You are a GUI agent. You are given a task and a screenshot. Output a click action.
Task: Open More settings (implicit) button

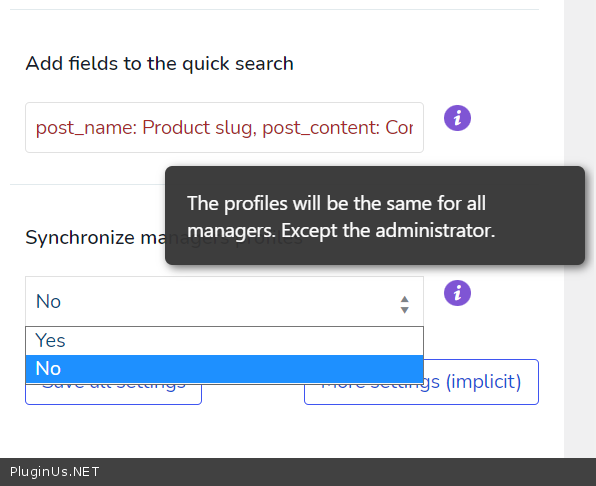[421, 382]
